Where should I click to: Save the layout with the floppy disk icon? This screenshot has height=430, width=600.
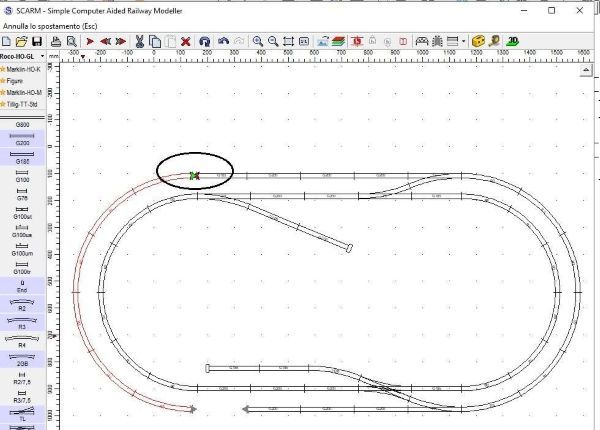(37, 41)
